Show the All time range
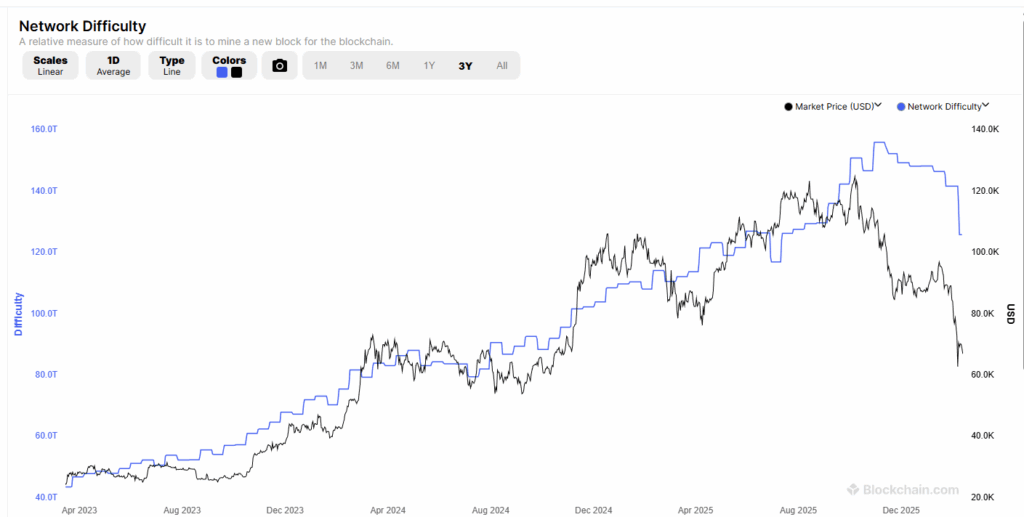 (x=501, y=66)
